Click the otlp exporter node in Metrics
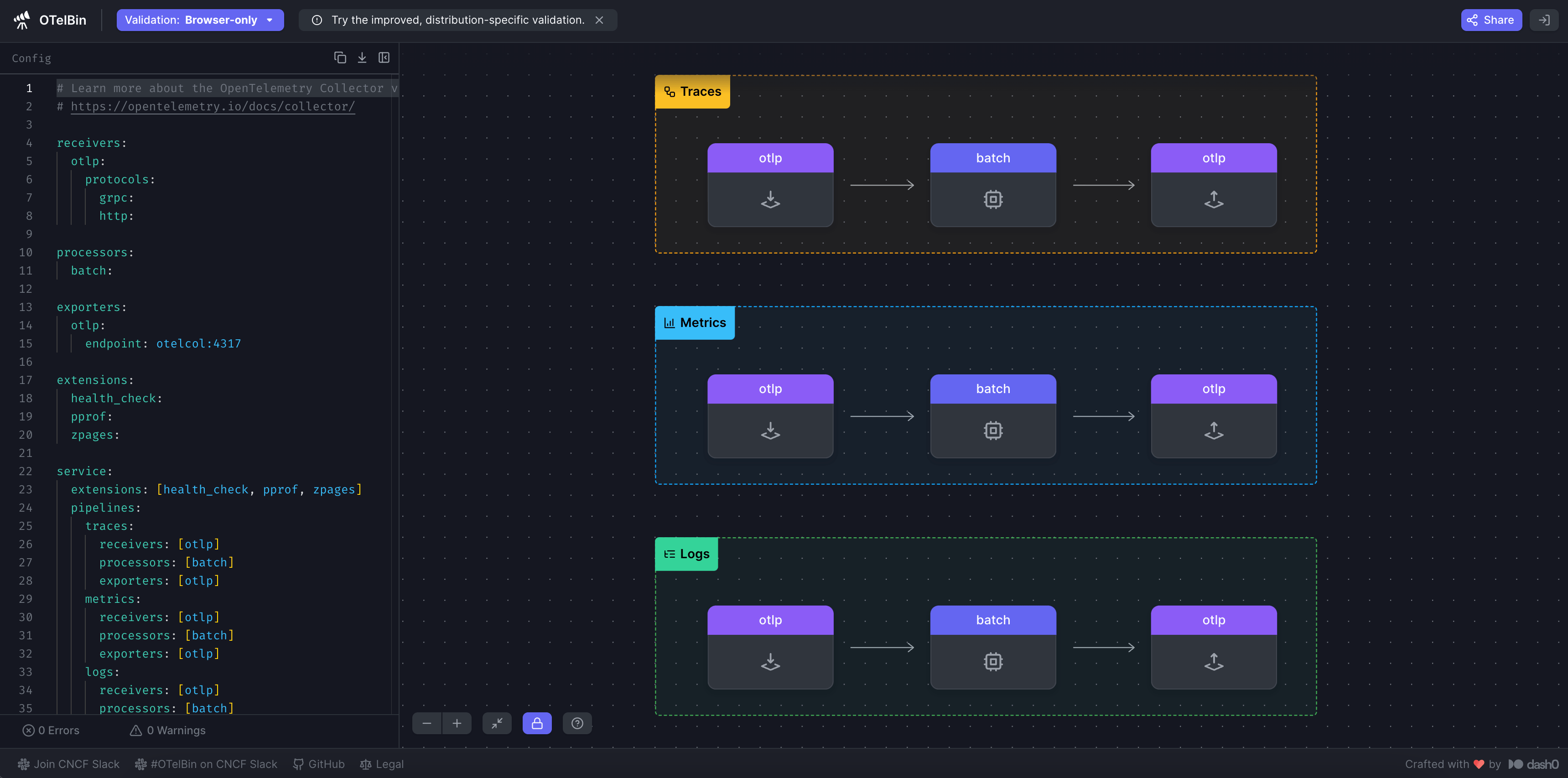1568x778 pixels. click(x=1214, y=416)
